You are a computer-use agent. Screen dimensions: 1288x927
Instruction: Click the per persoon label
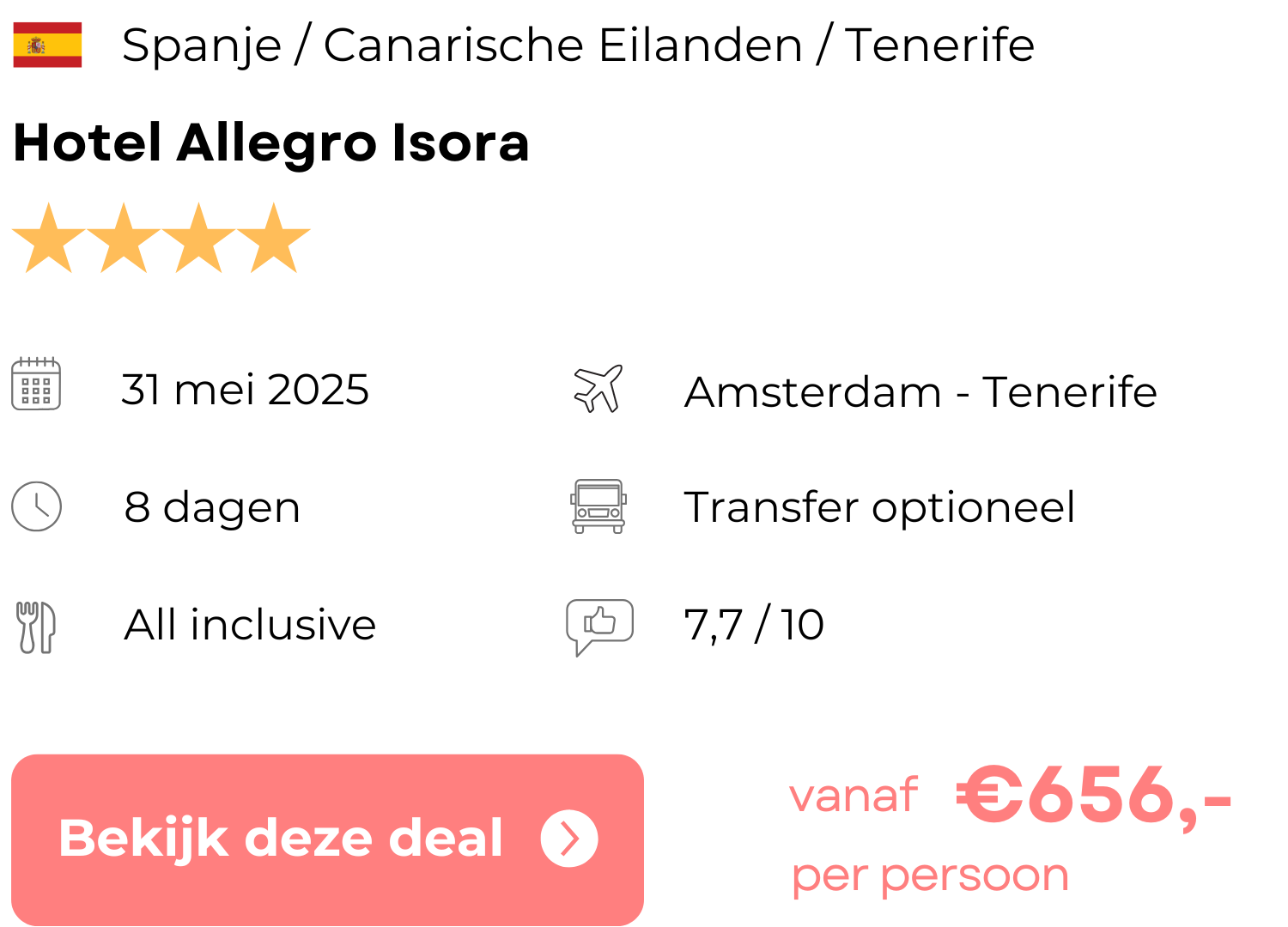pyautogui.click(x=930, y=876)
